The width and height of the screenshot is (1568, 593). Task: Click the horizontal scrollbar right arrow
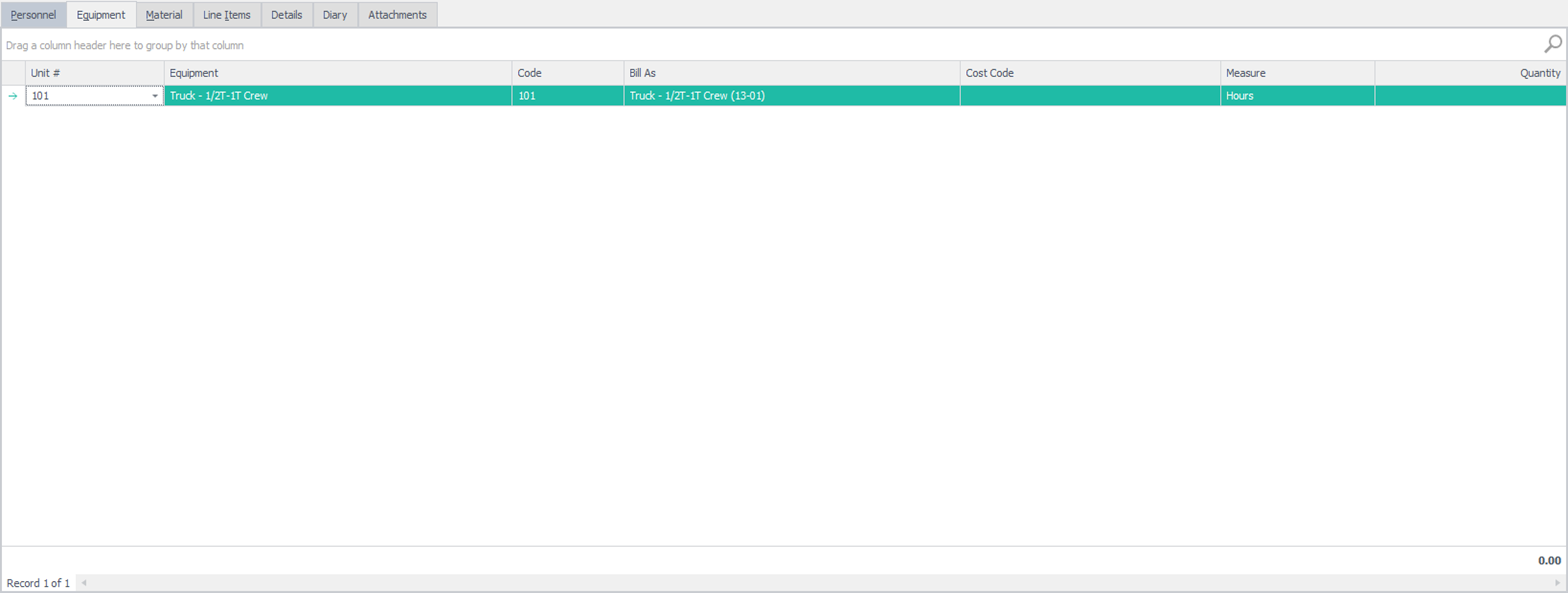[x=1557, y=583]
